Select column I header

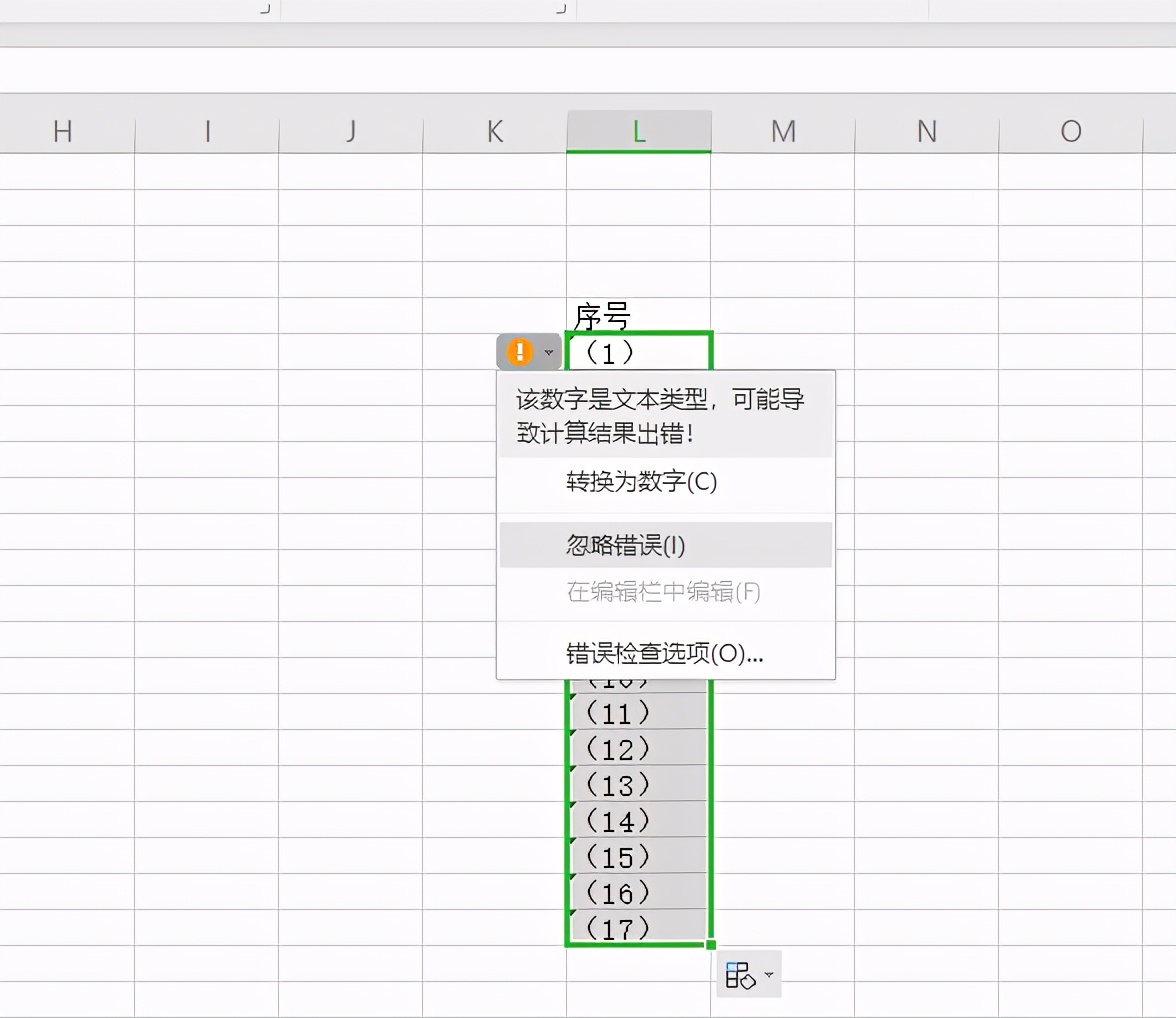click(207, 131)
